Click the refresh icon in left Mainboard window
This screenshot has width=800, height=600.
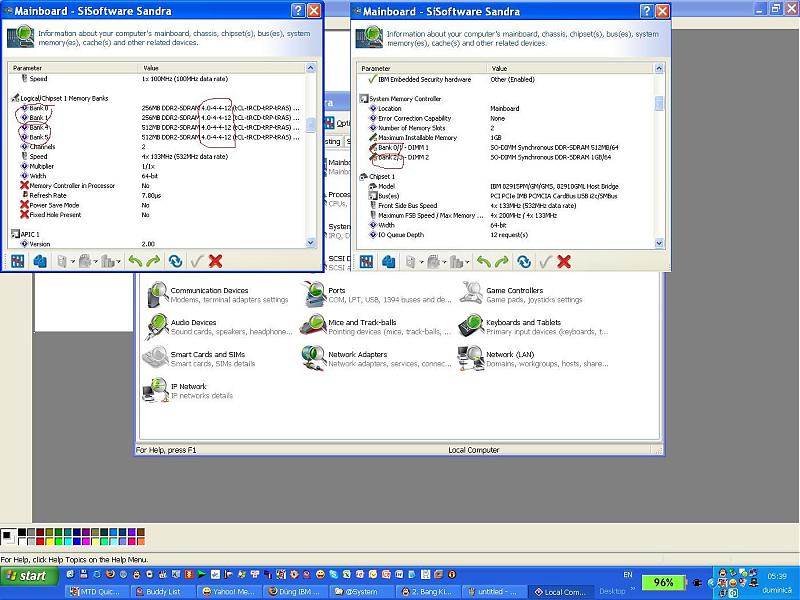click(x=175, y=261)
